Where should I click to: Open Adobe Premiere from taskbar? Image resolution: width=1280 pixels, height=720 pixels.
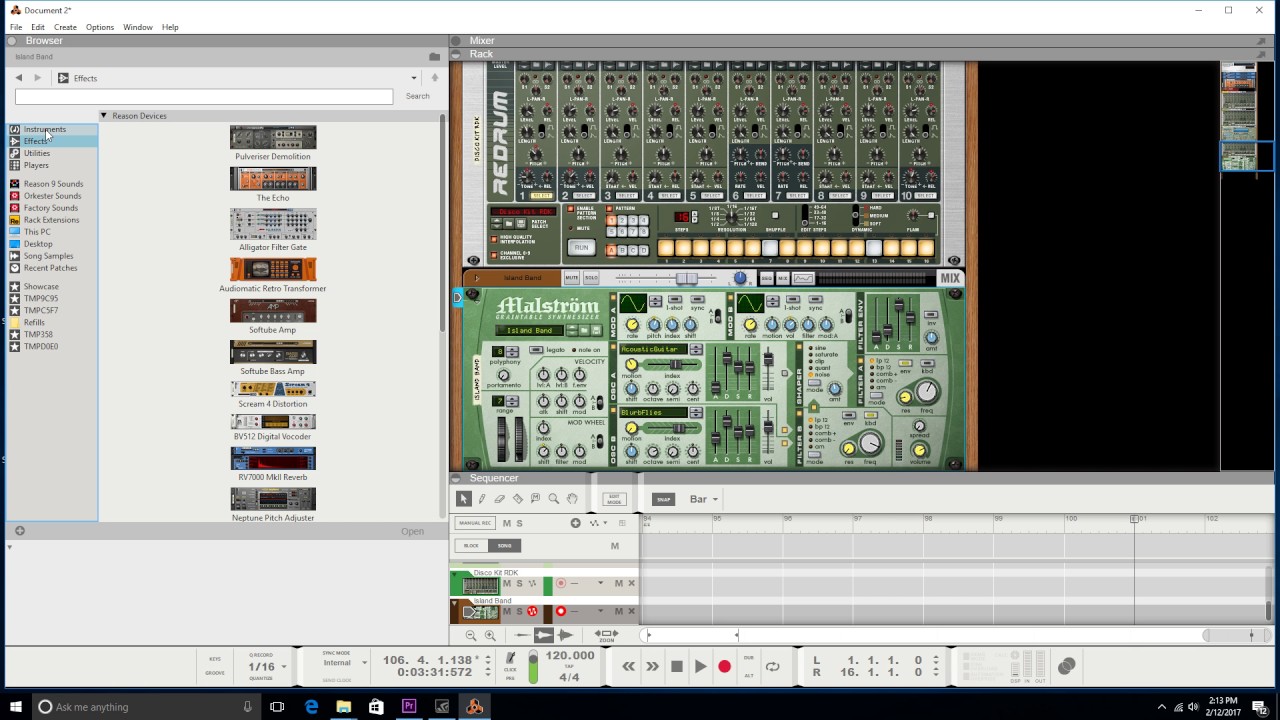click(409, 707)
